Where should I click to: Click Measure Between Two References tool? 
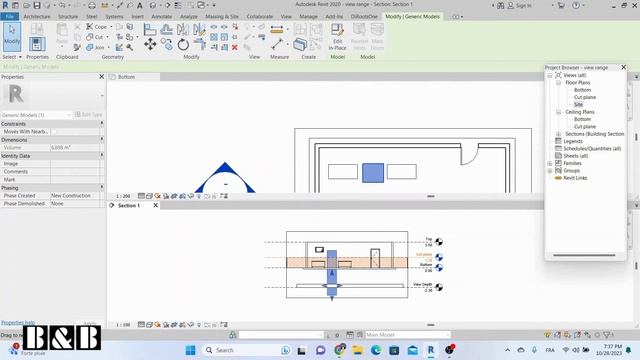(276, 44)
